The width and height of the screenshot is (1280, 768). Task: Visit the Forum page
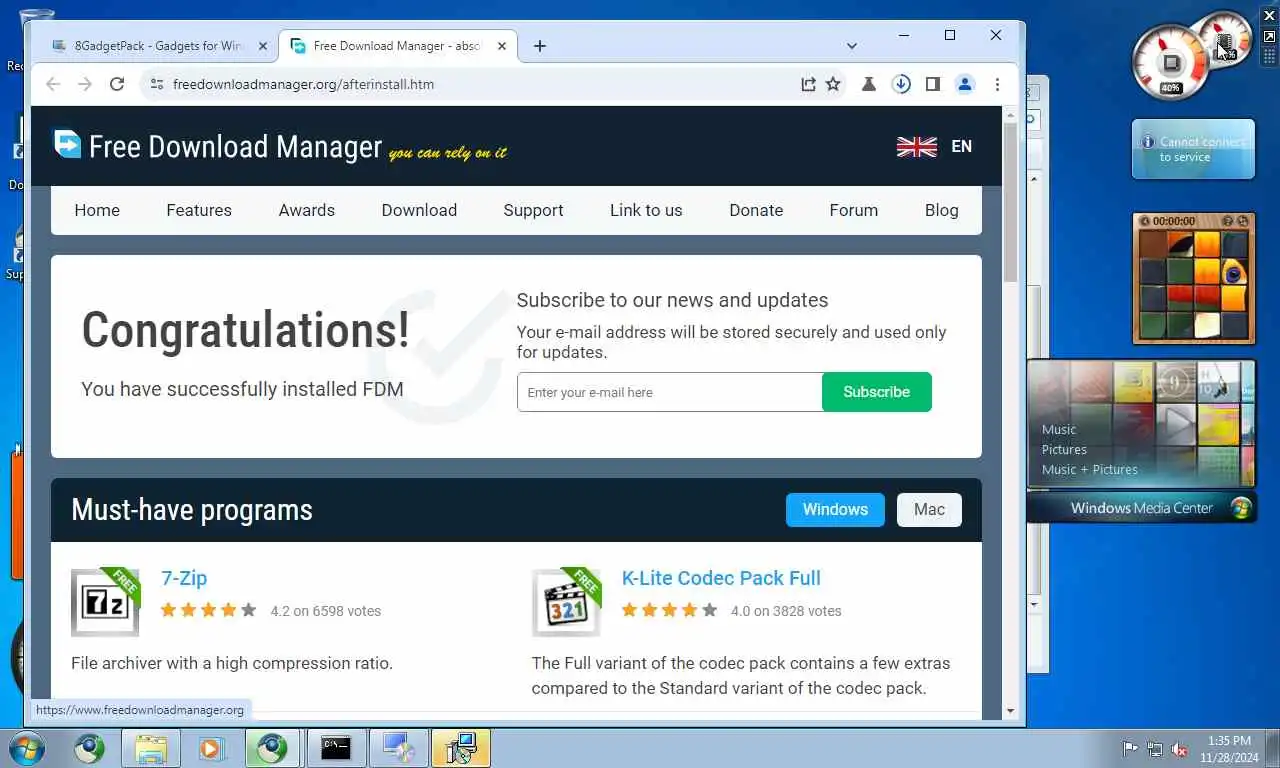coord(854,210)
